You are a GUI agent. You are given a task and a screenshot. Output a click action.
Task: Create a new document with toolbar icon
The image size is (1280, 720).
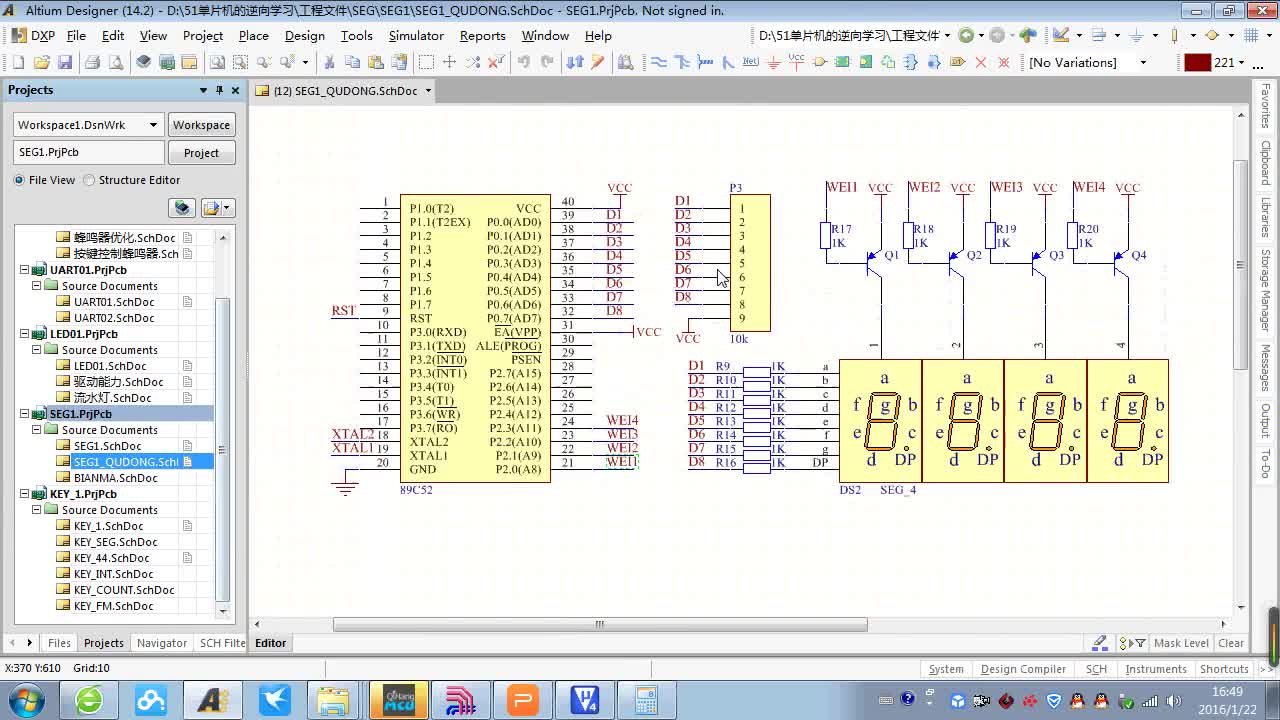point(18,62)
